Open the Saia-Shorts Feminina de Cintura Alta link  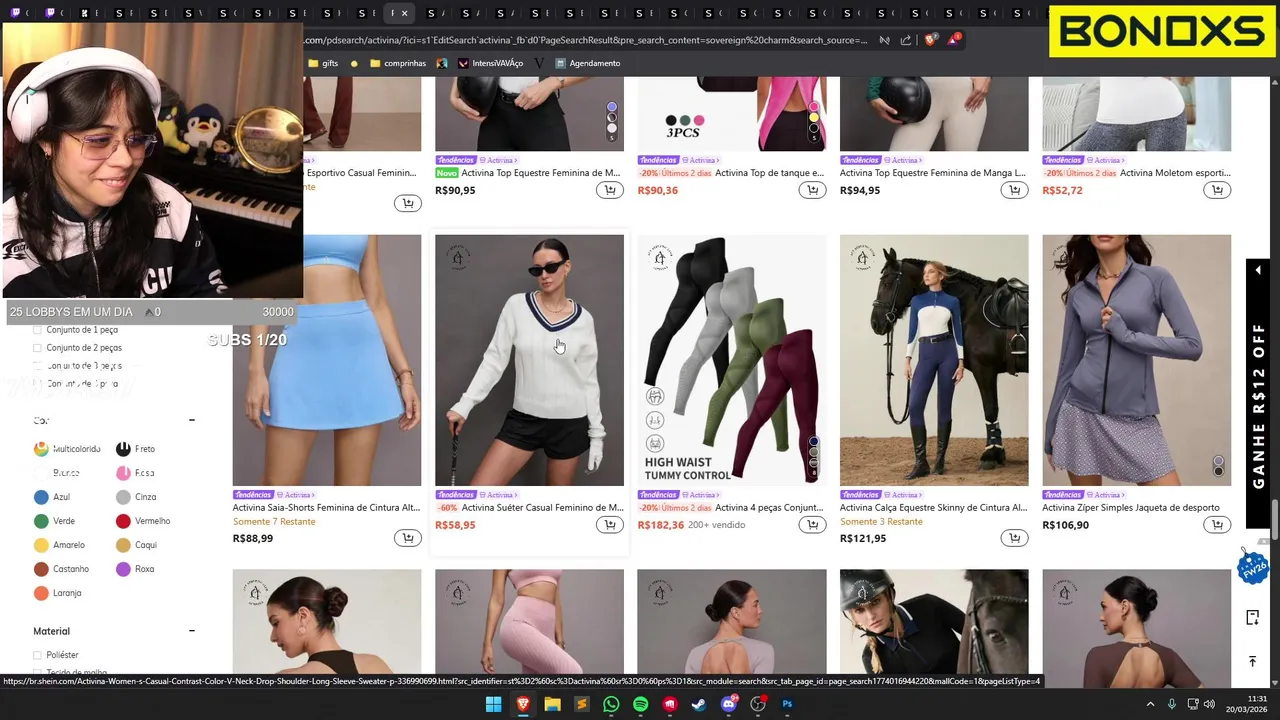[x=326, y=507]
